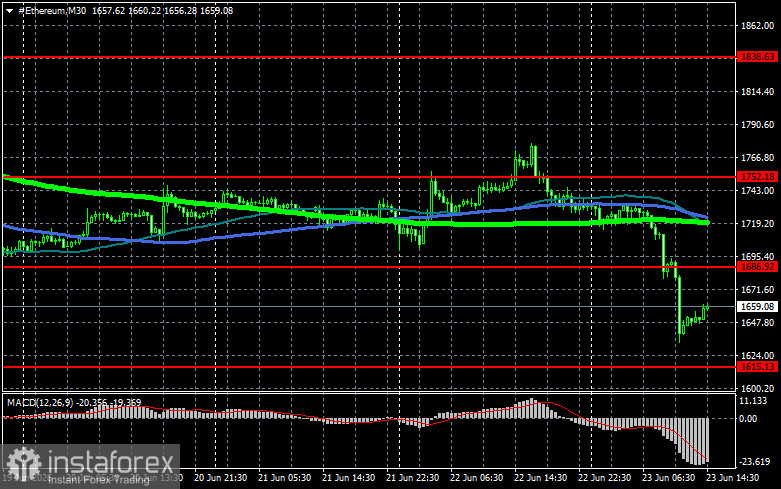The width and height of the screenshot is (781, 489).
Task: Click the 1671.60 price scale value
Action: (x=758, y=289)
